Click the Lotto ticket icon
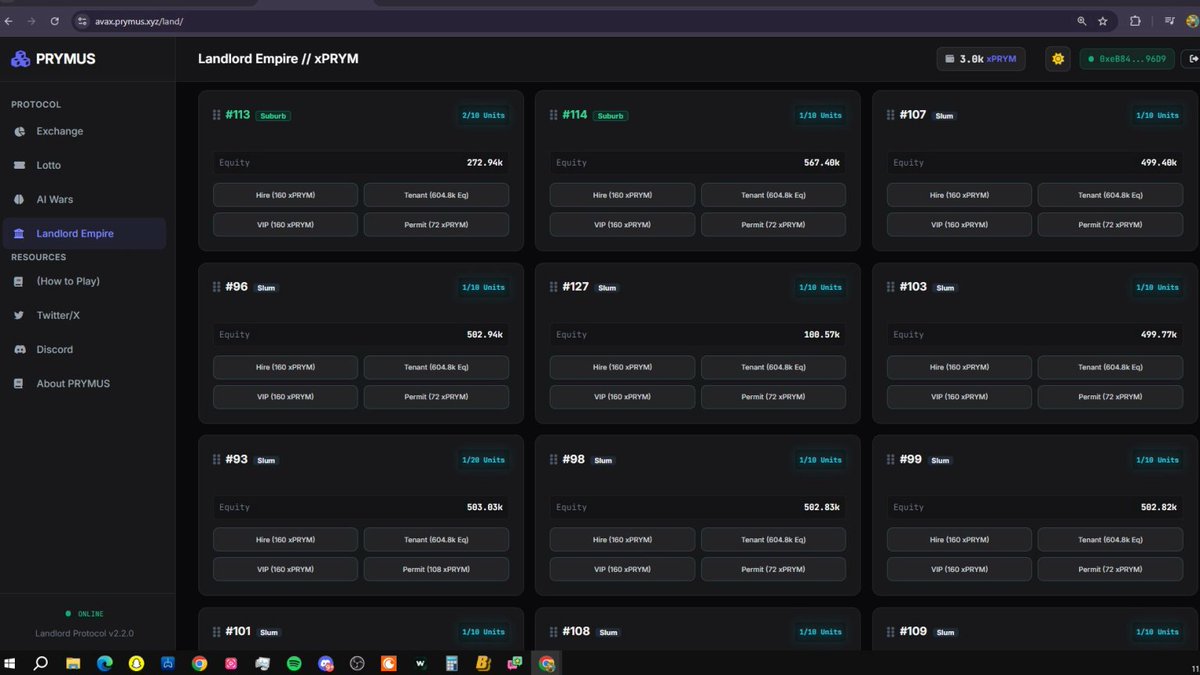The width and height of the screenshot is (1200, 675). [19, 165]
